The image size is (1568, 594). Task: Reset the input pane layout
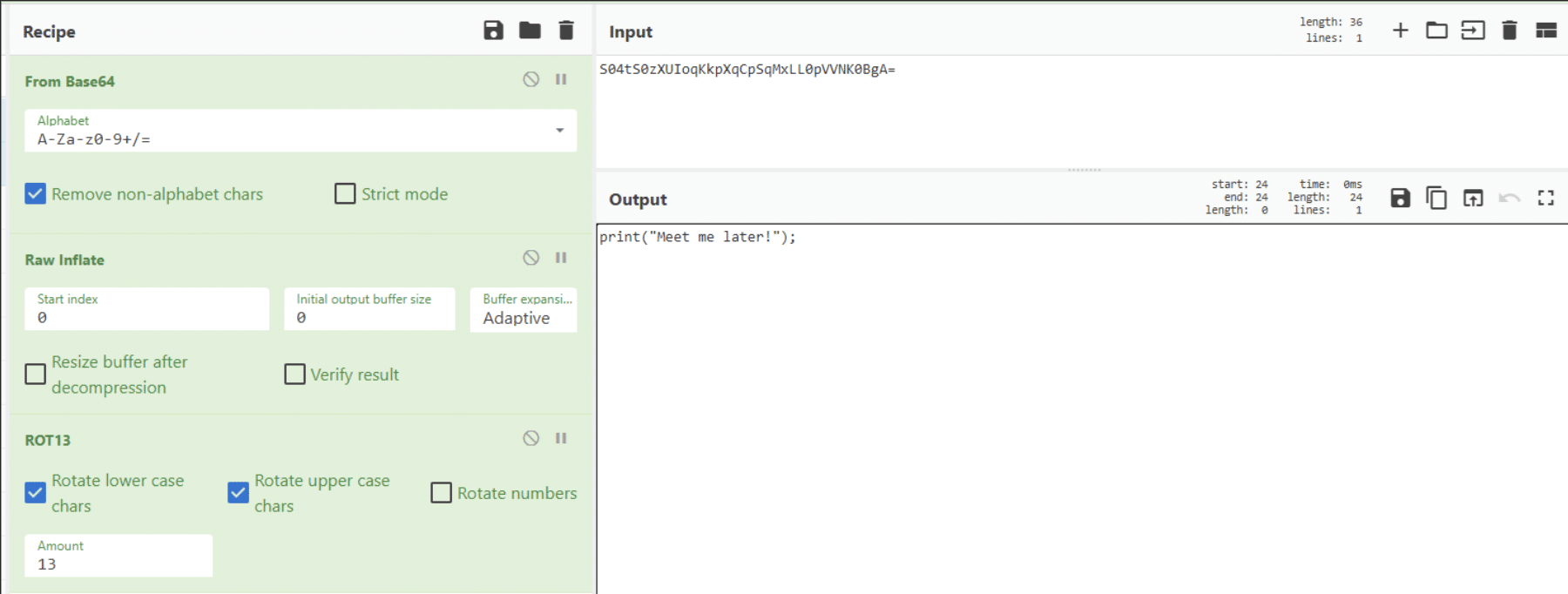coord(1545,30)
